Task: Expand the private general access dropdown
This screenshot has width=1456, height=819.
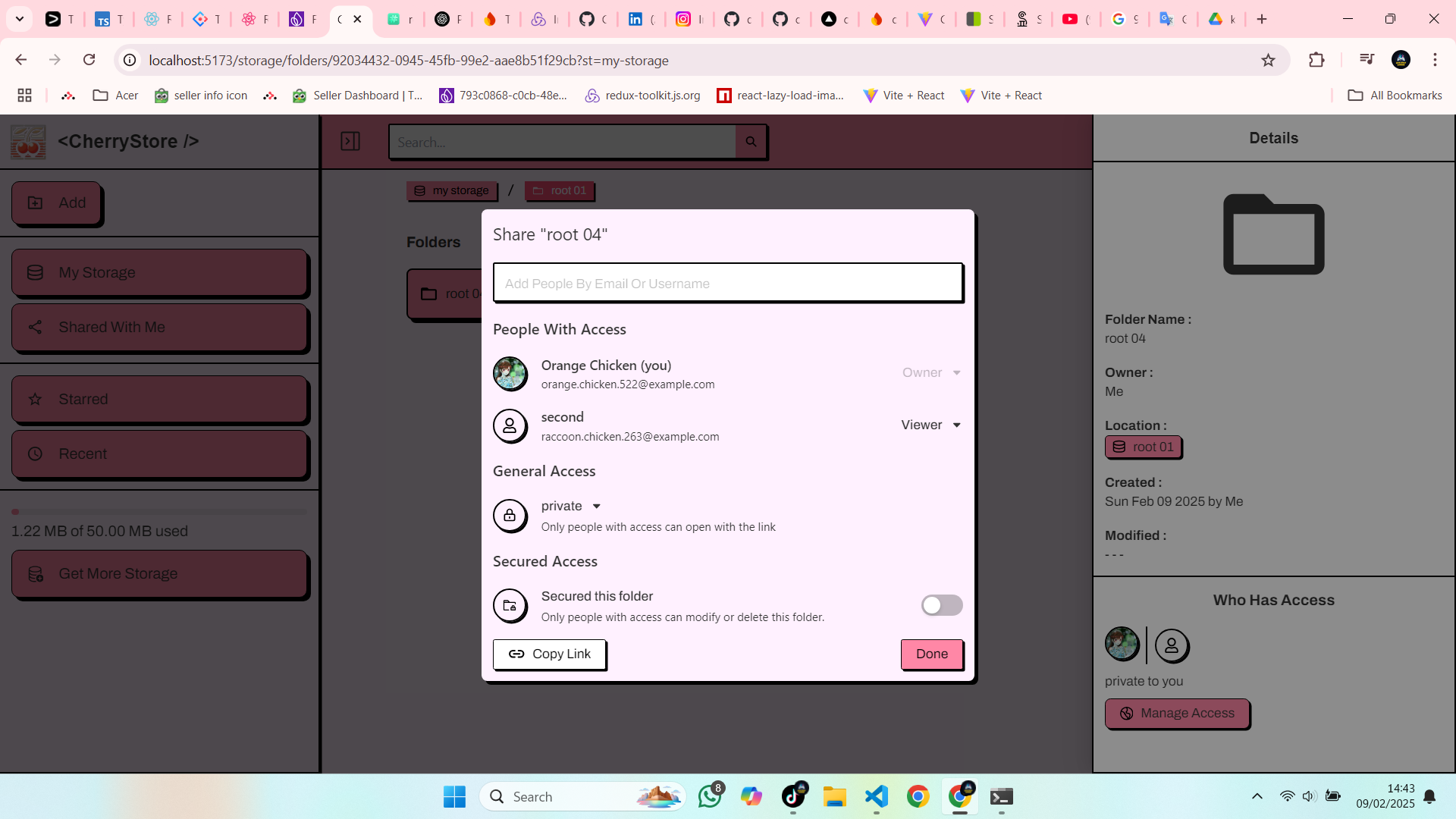Action: click(571, 507)
